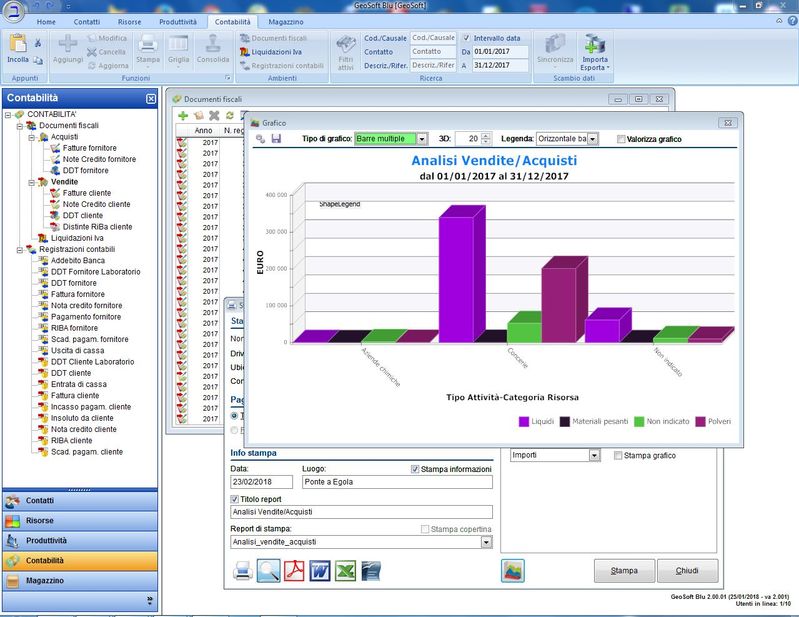The image size is (799, 617).
Task: Click the Filtri attivi ribbon icon
Action: [x=346, y=52]
